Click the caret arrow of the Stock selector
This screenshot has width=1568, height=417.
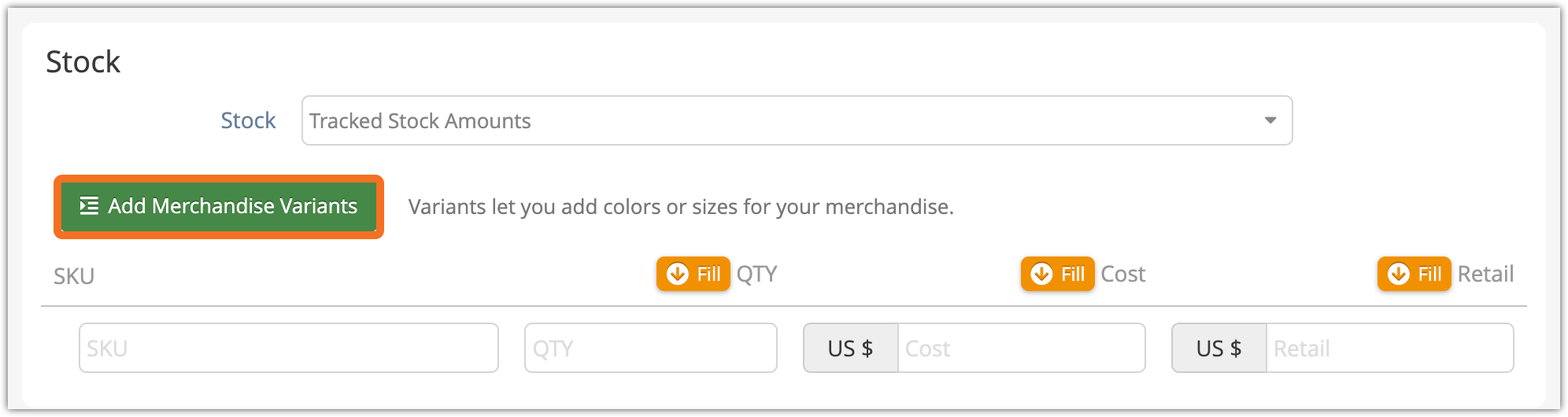1270,120
